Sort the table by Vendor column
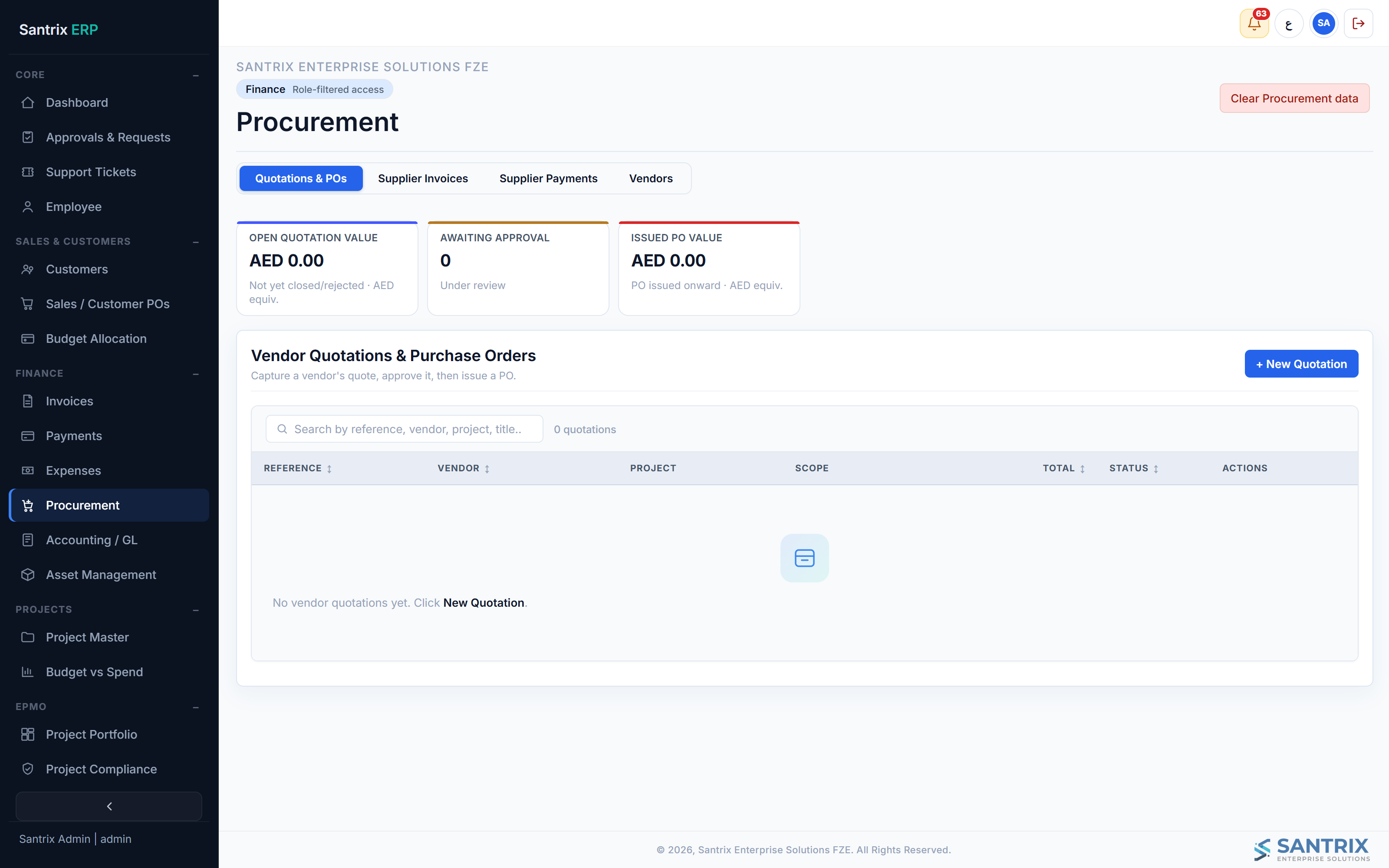This screenshot has height=868, width=1389. pyautogui.click(x=464, y=468)
